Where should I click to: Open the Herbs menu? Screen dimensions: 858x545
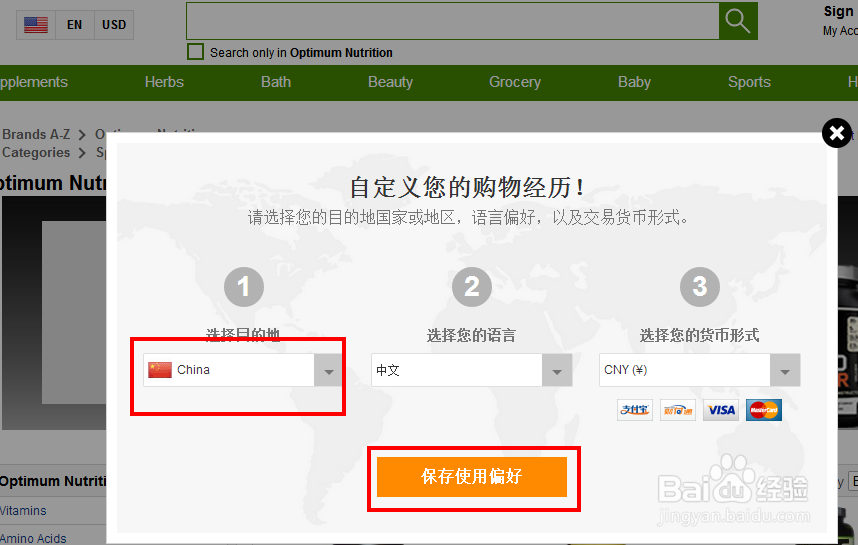click(x=164, y=82)
